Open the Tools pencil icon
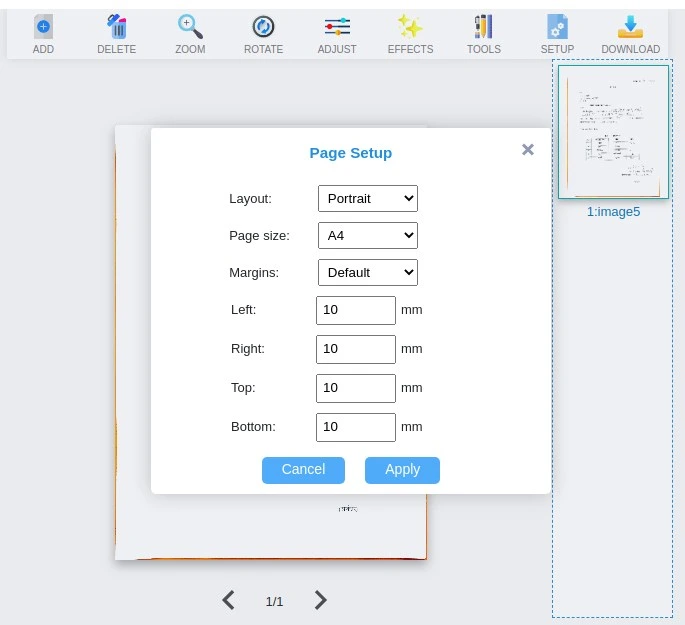This screenshot has width=685, height=625. [x=484, y=28]
